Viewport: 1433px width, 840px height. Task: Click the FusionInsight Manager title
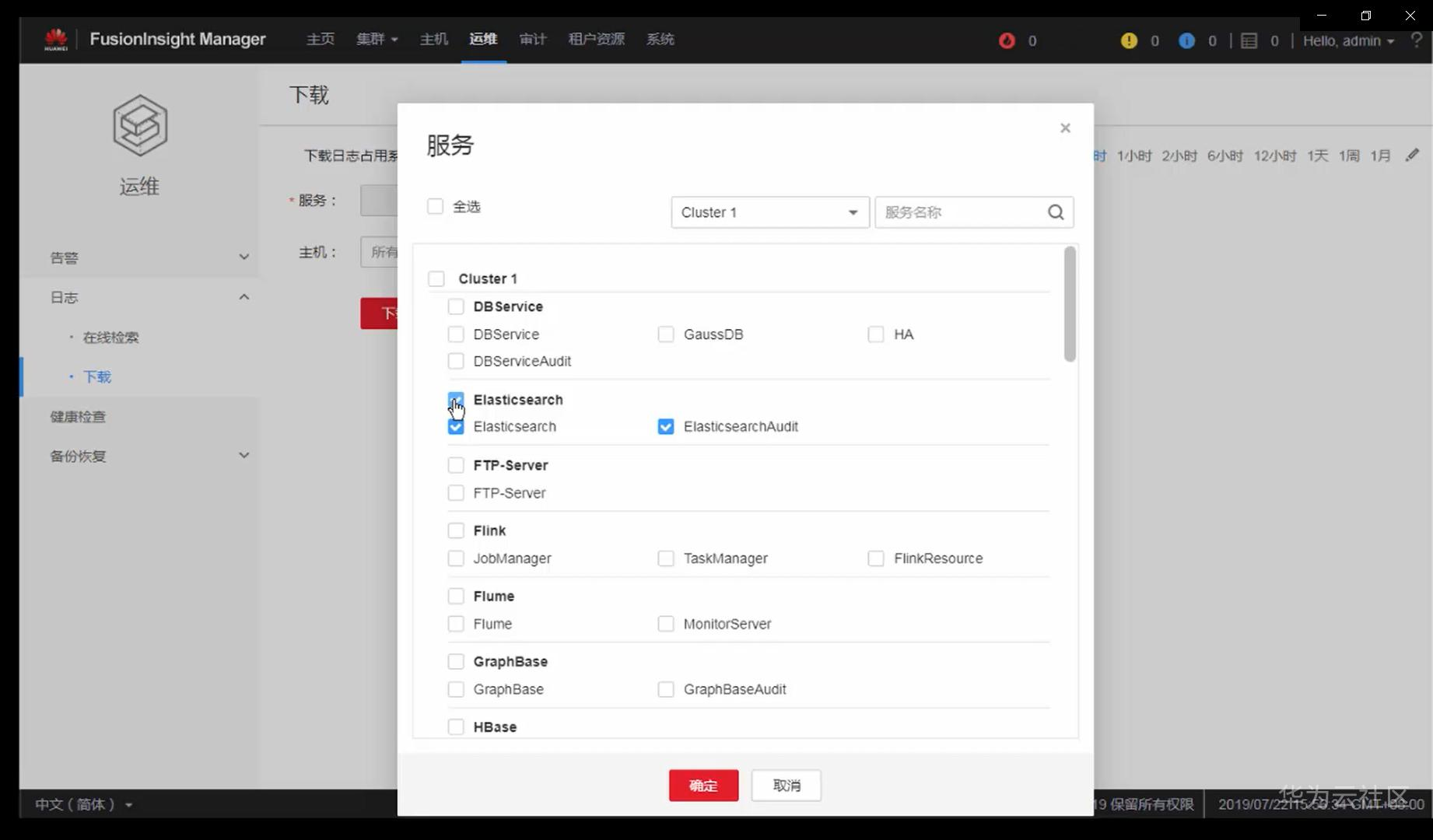[177, 39]
